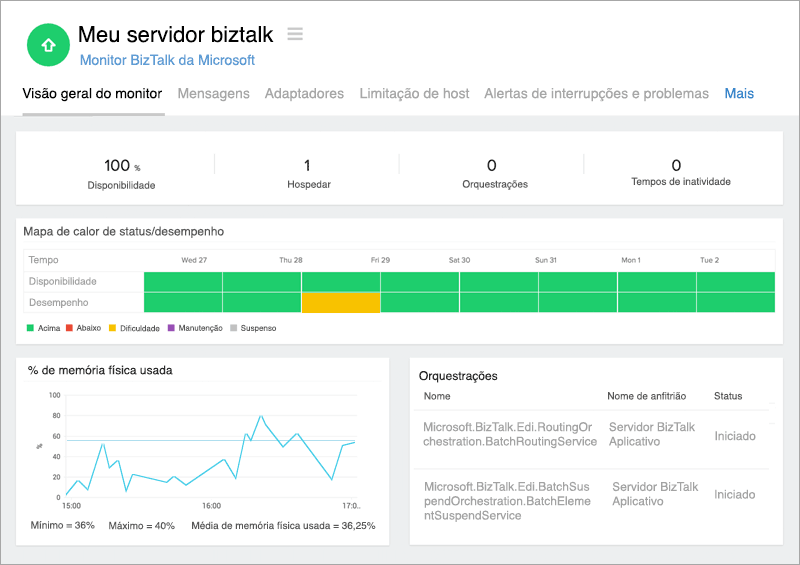Viewport: 800px width, 565px height.
Task: Click Iniciado status of BatchRoutingService
Action: click(735, 436)
